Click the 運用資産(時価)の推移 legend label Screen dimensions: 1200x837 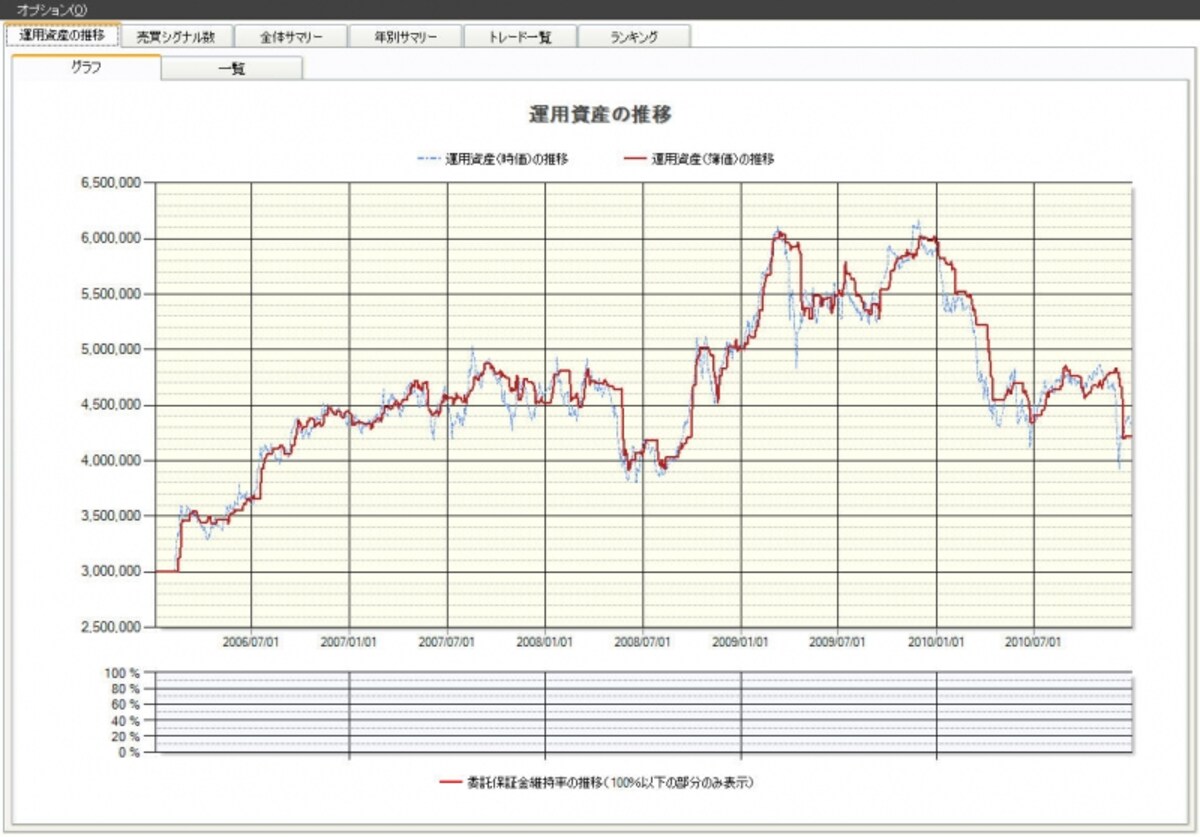pyautogui.click(x=507, y=158)
